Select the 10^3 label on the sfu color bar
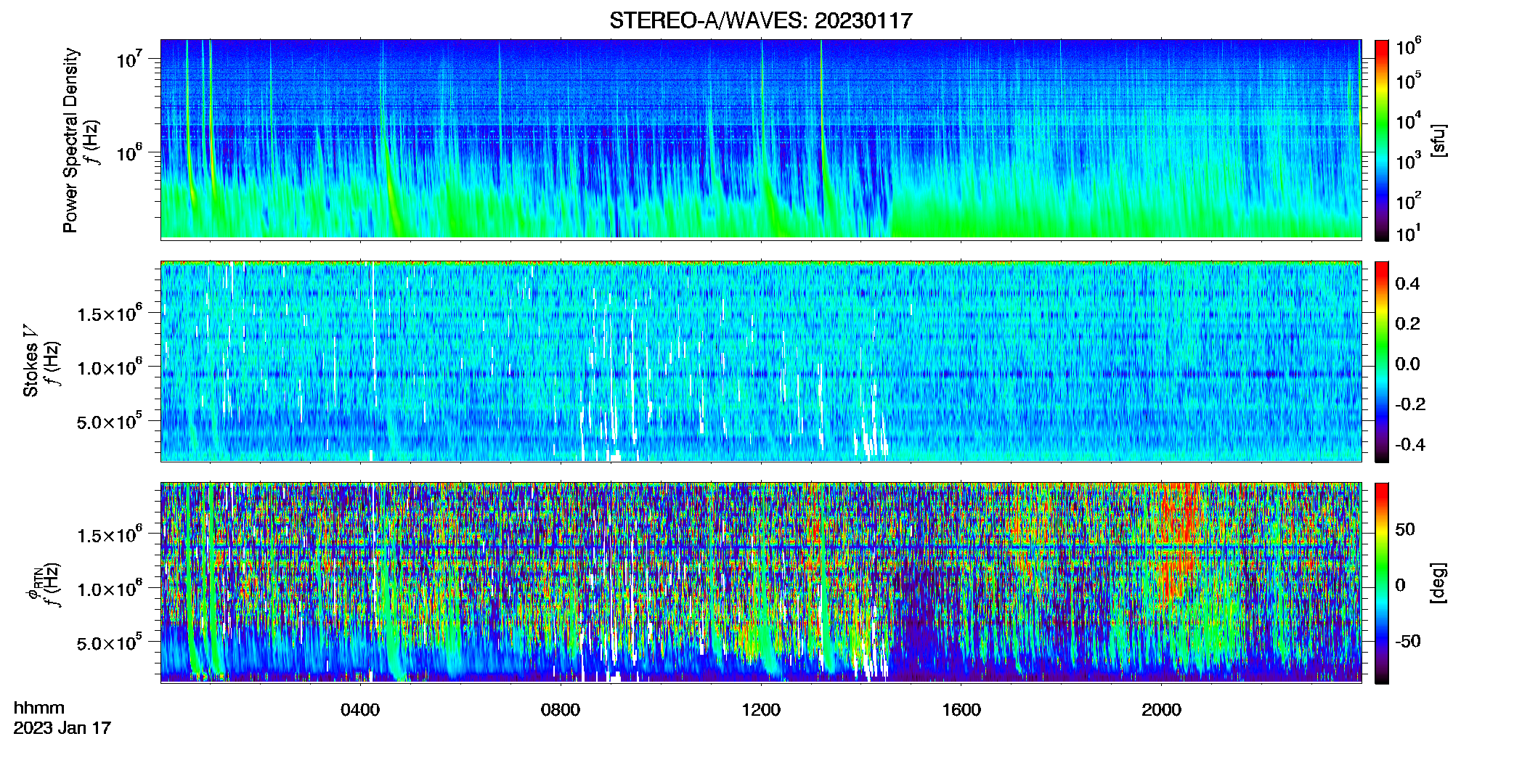 pyautogui.click(x=1408, y=161)
